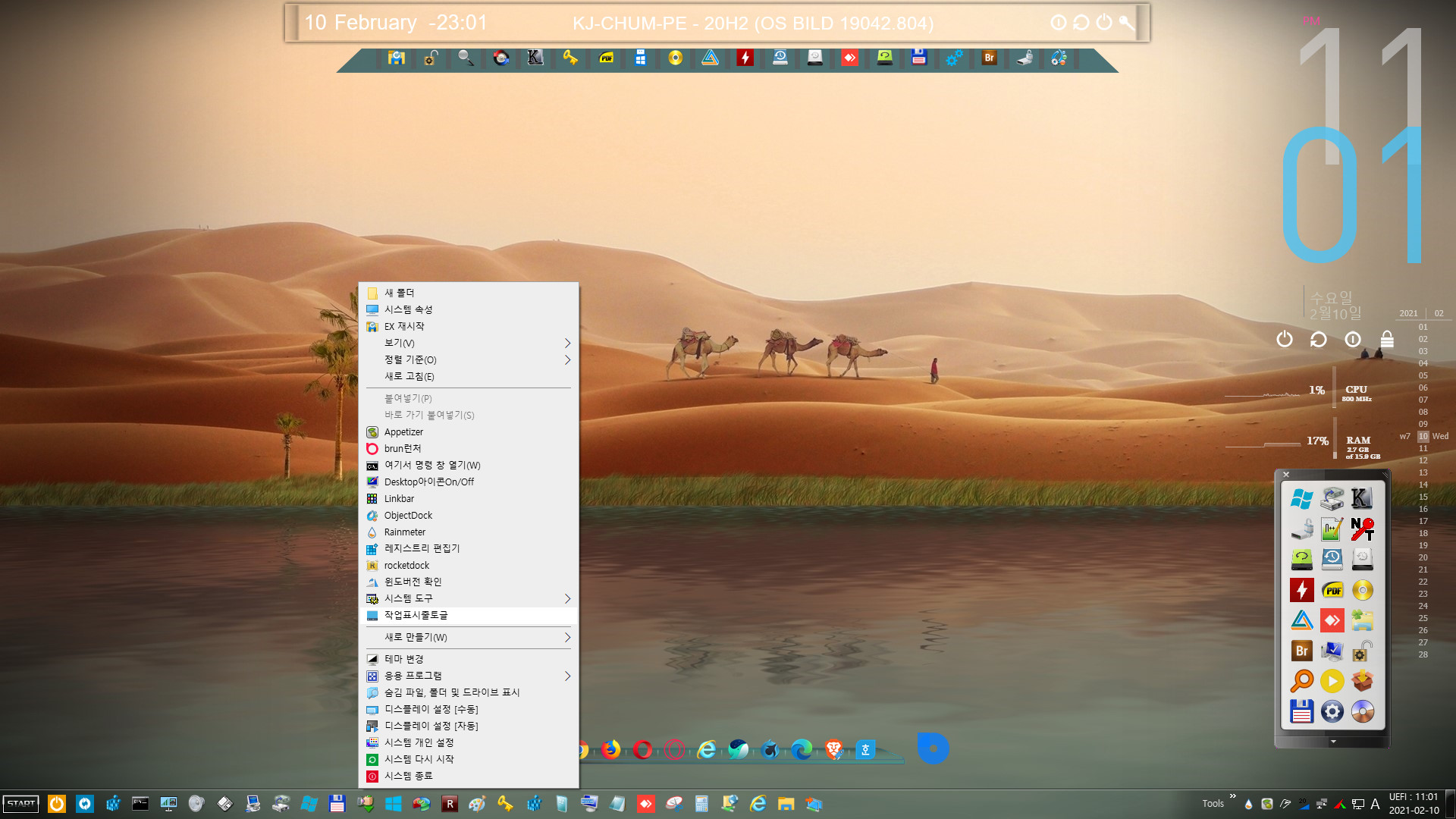Open the yellow play button in the side launcher
Image resolution: width=1456 pixels, height=819 pixels.
(1332, 681)
